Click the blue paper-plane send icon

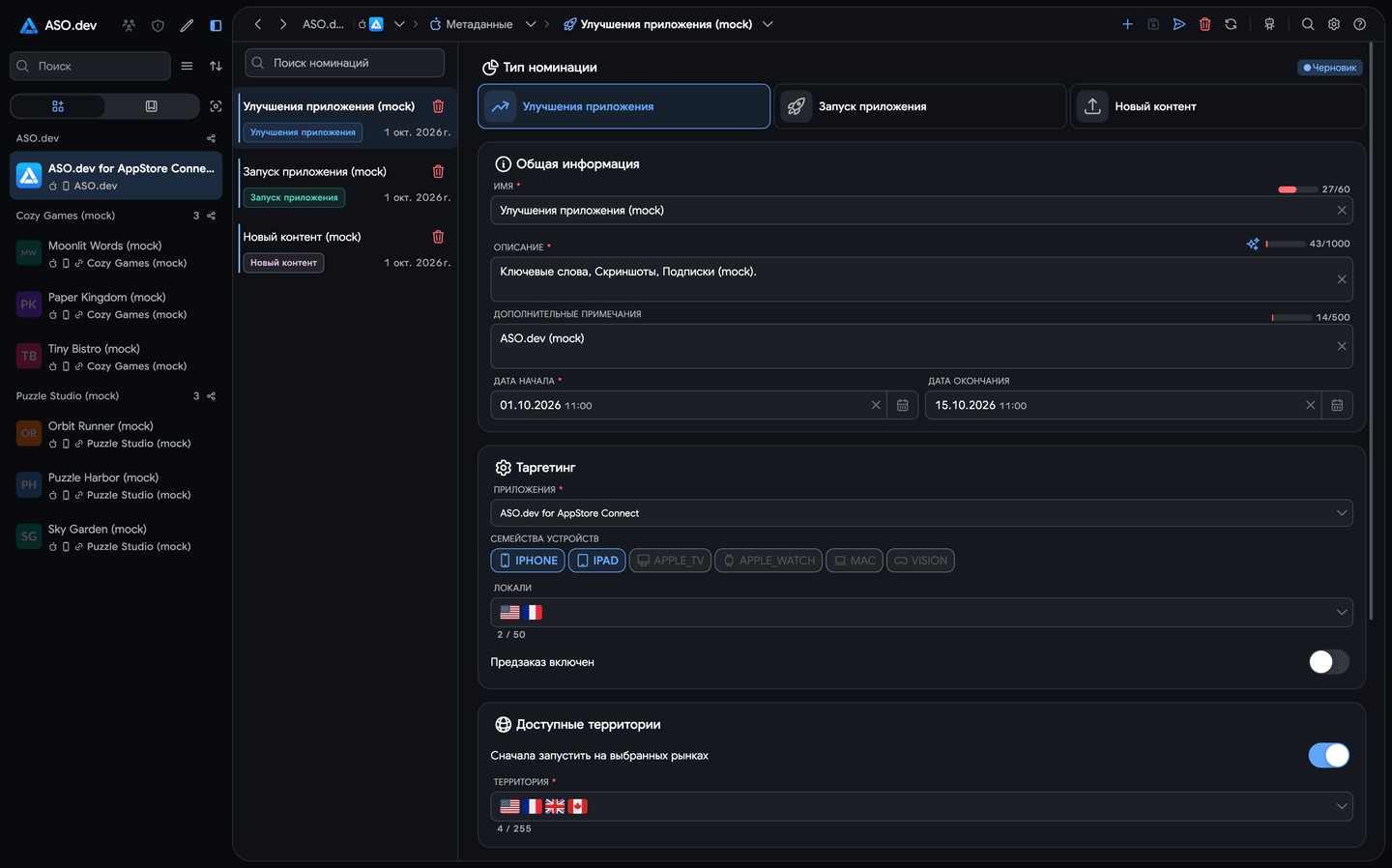click(x=1179, y=24)
